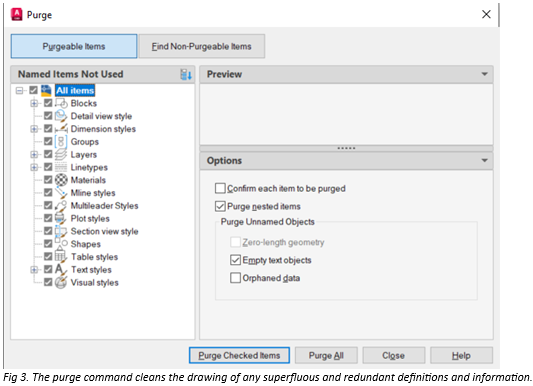Click the Visual styles icon
Image resolution: width=533 pixels, height=386 pixels.
61,282
